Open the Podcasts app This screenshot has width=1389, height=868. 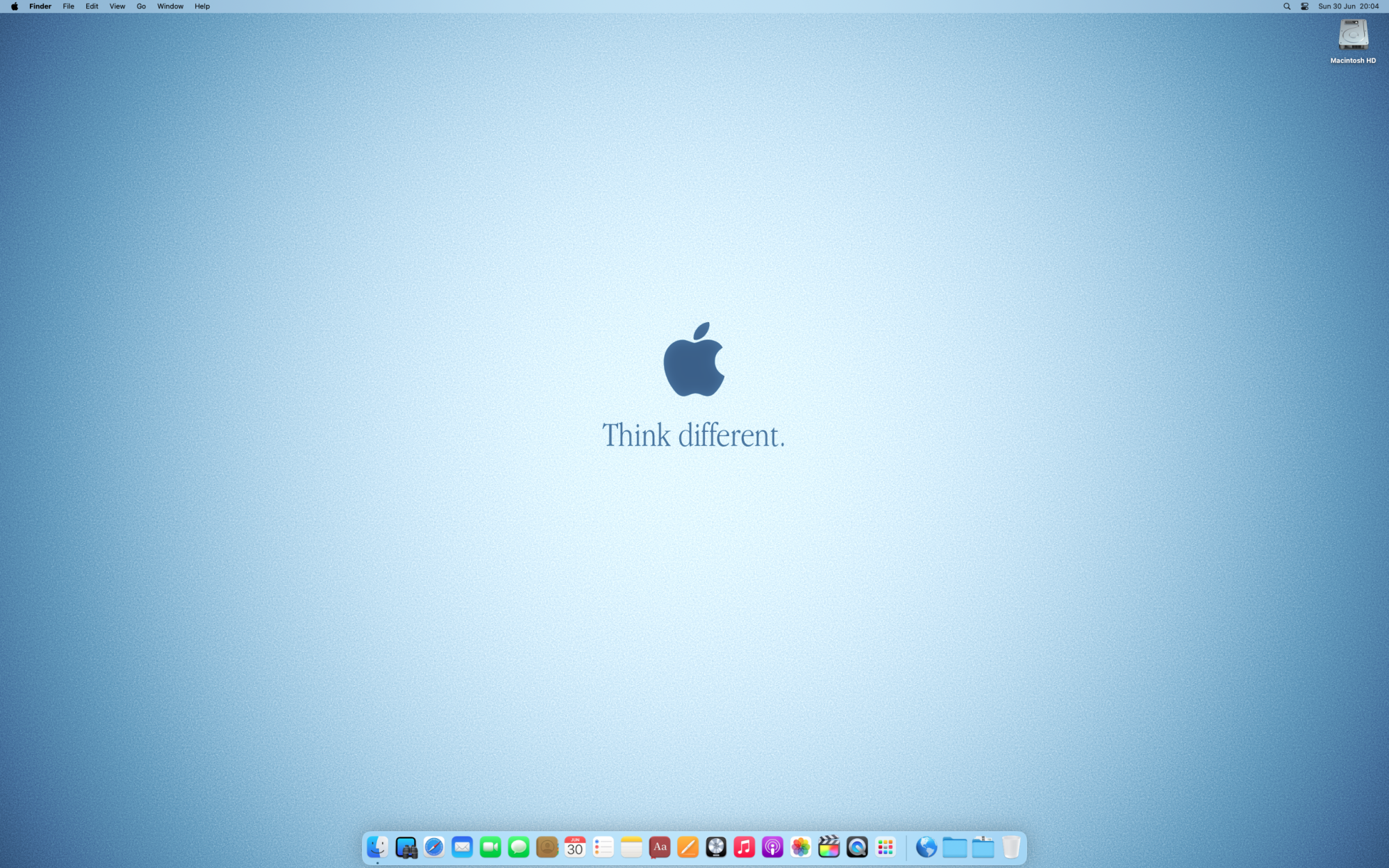click(x=772, y=847)
